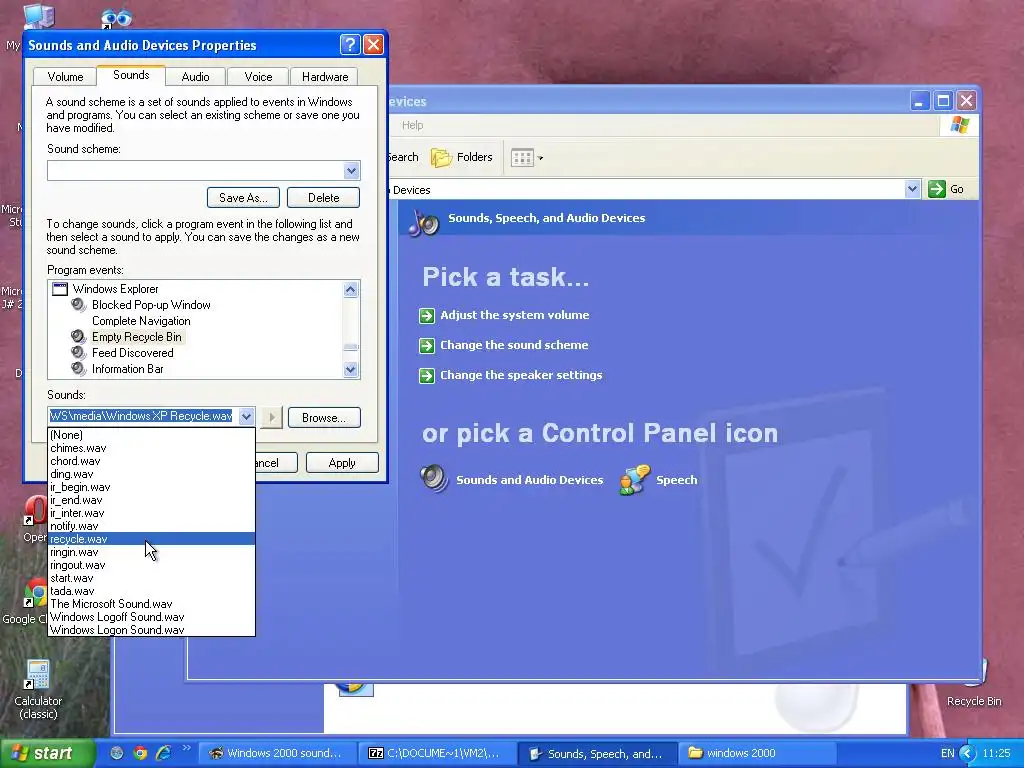This screenshot has width=1024, height=768.
Task: Choose tada.wav from the list
Action: coord(152,591)
